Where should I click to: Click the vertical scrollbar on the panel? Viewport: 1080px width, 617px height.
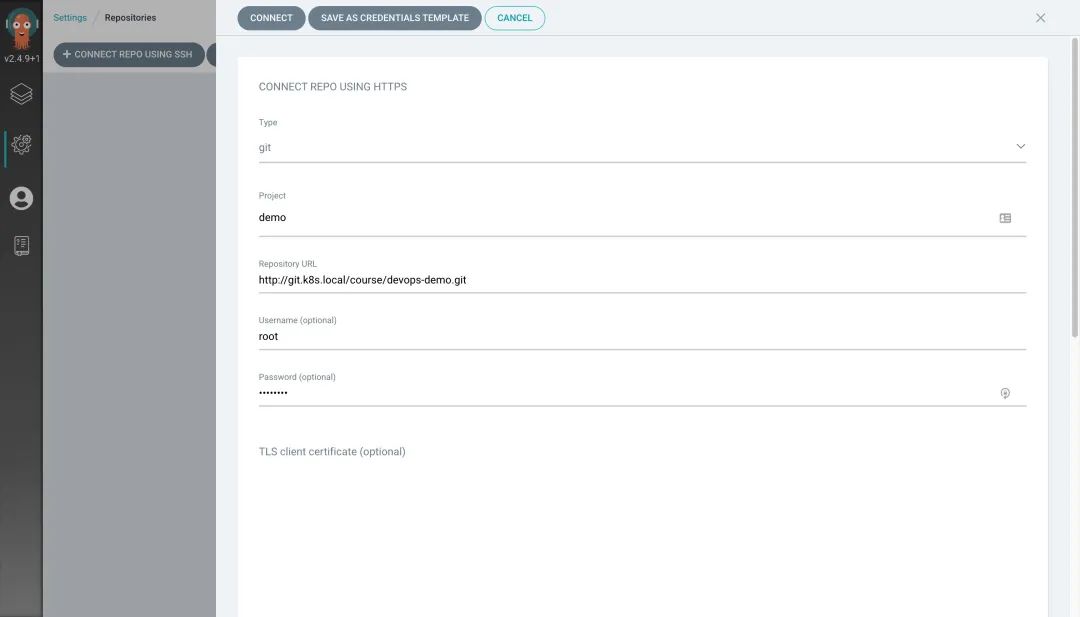click(1074, 187)
